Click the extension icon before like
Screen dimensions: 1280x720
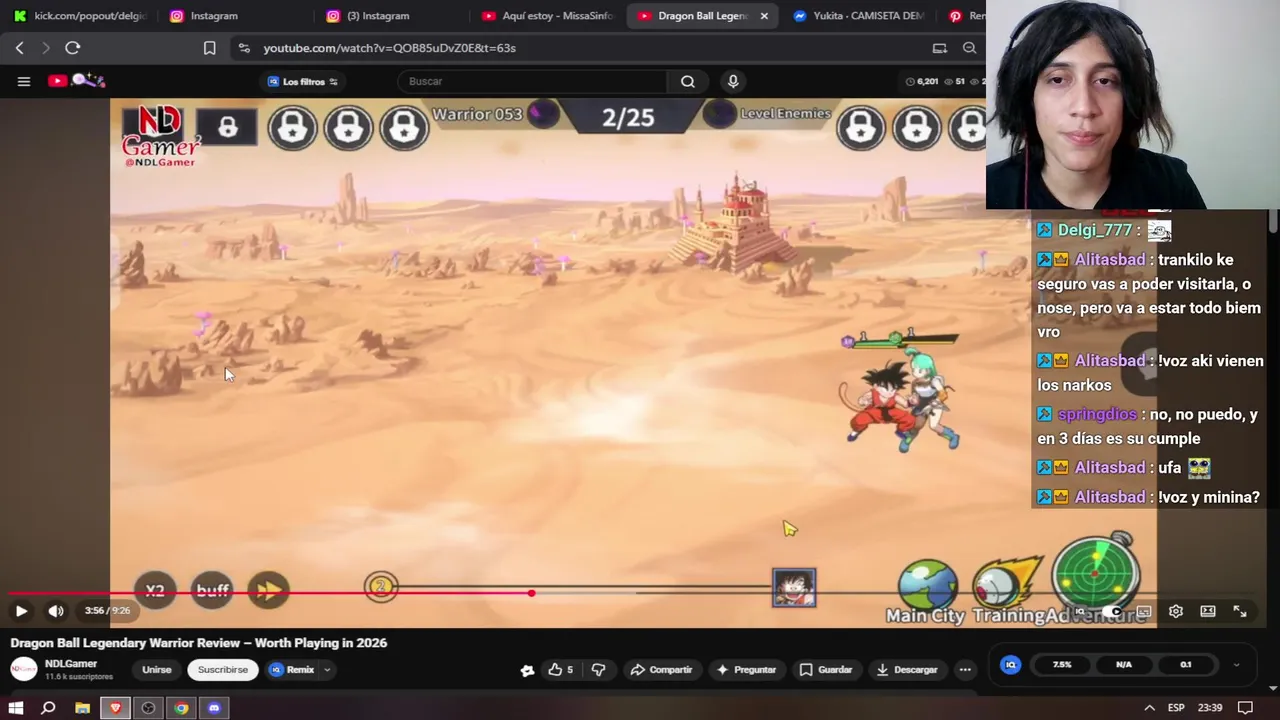tap(527, 670)
